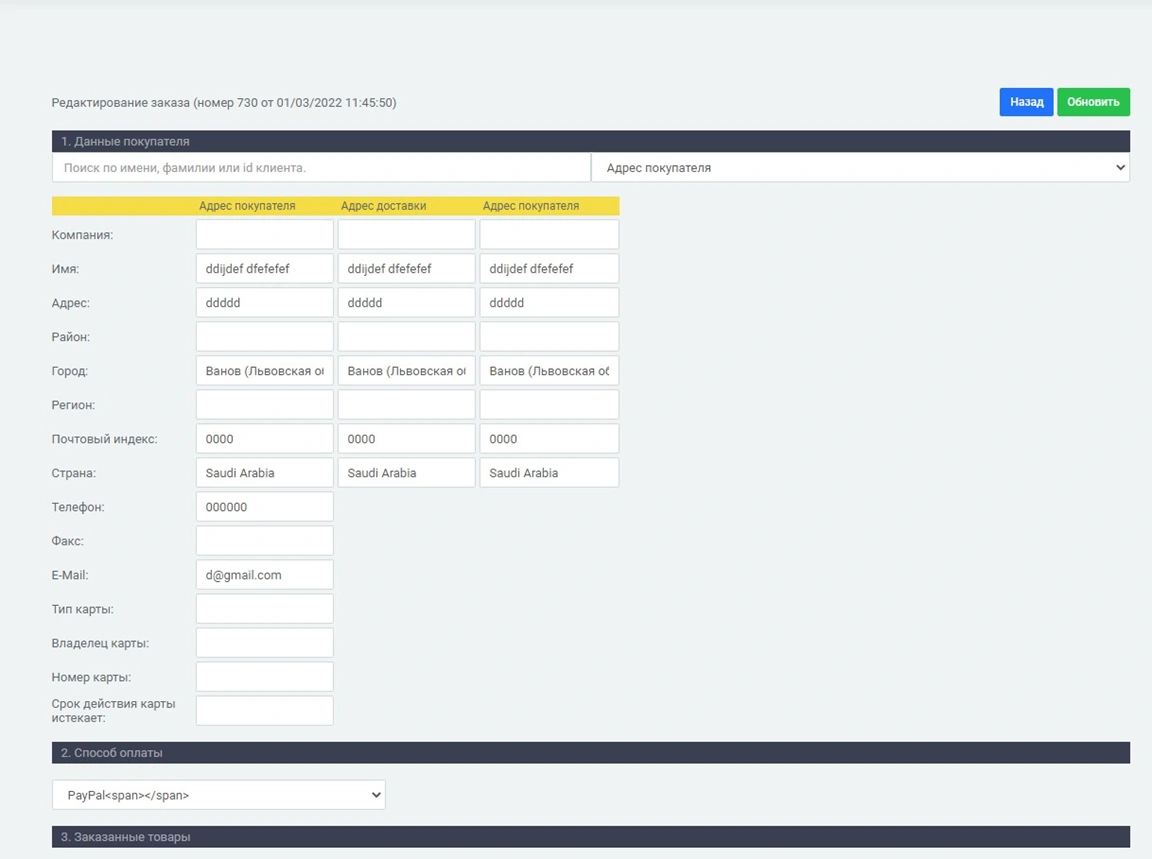Select the Имя field under Адрес доставки
This screenshot has height=859, width=1152.
tap(406, 269)
